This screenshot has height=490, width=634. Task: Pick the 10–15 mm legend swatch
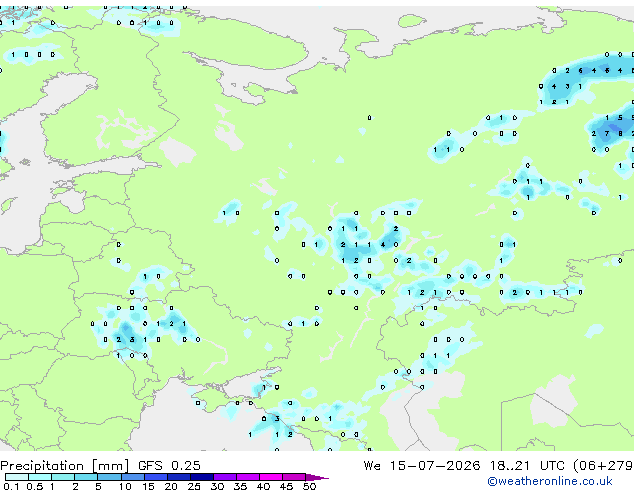click(132, 477)
